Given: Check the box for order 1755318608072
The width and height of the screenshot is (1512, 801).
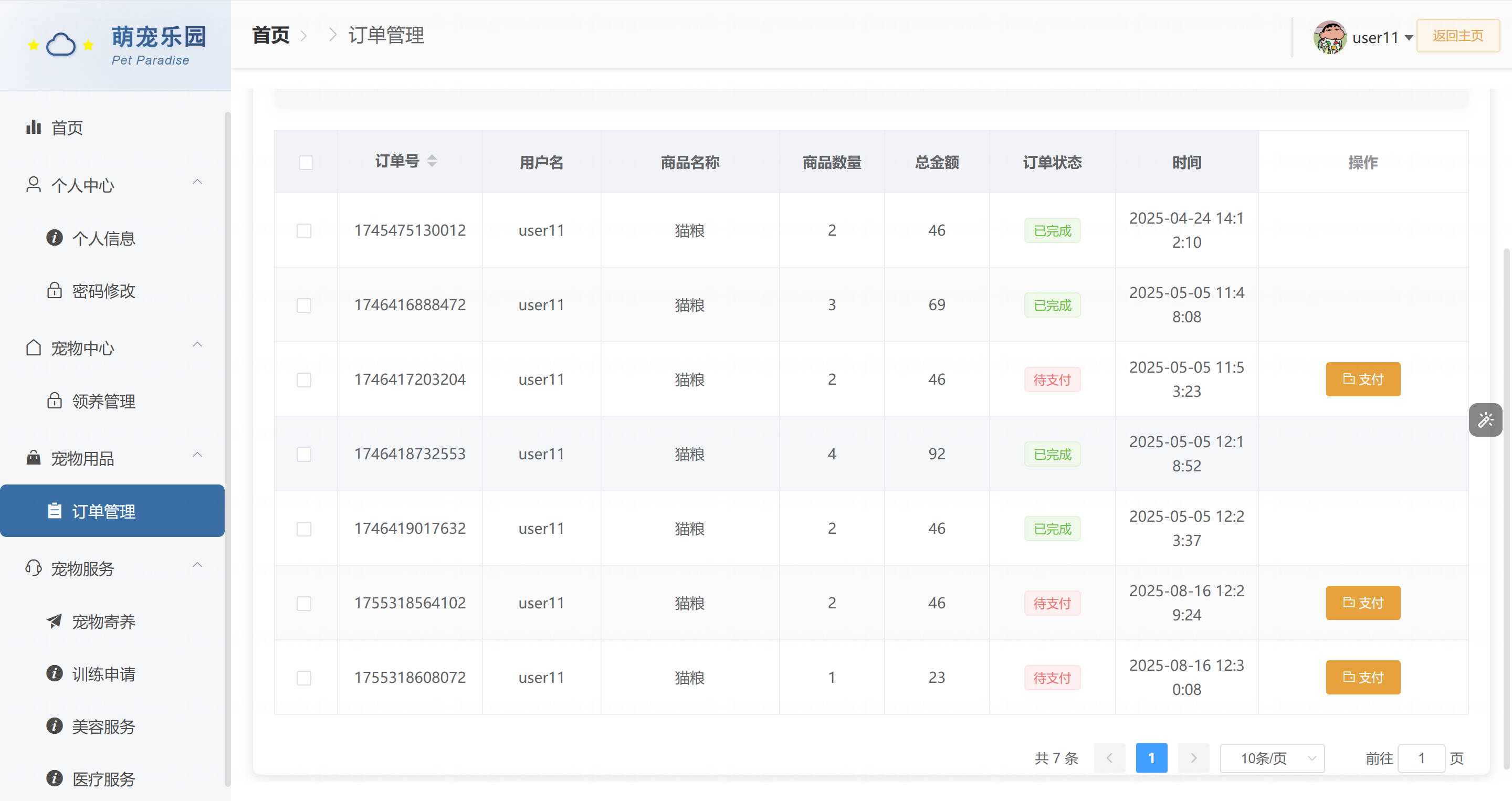Looking at the screenshot, I should click(304, 678).
